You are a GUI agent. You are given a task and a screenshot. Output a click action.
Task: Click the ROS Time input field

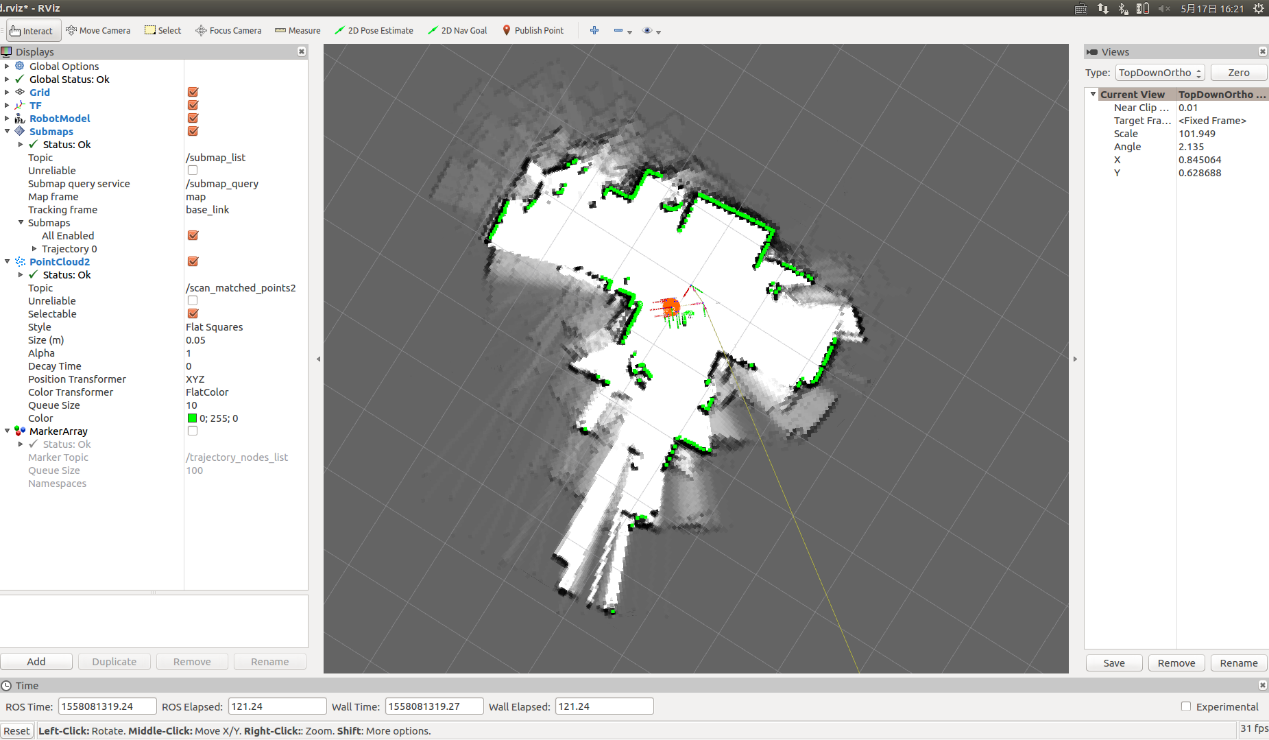[x=107, y=706]
